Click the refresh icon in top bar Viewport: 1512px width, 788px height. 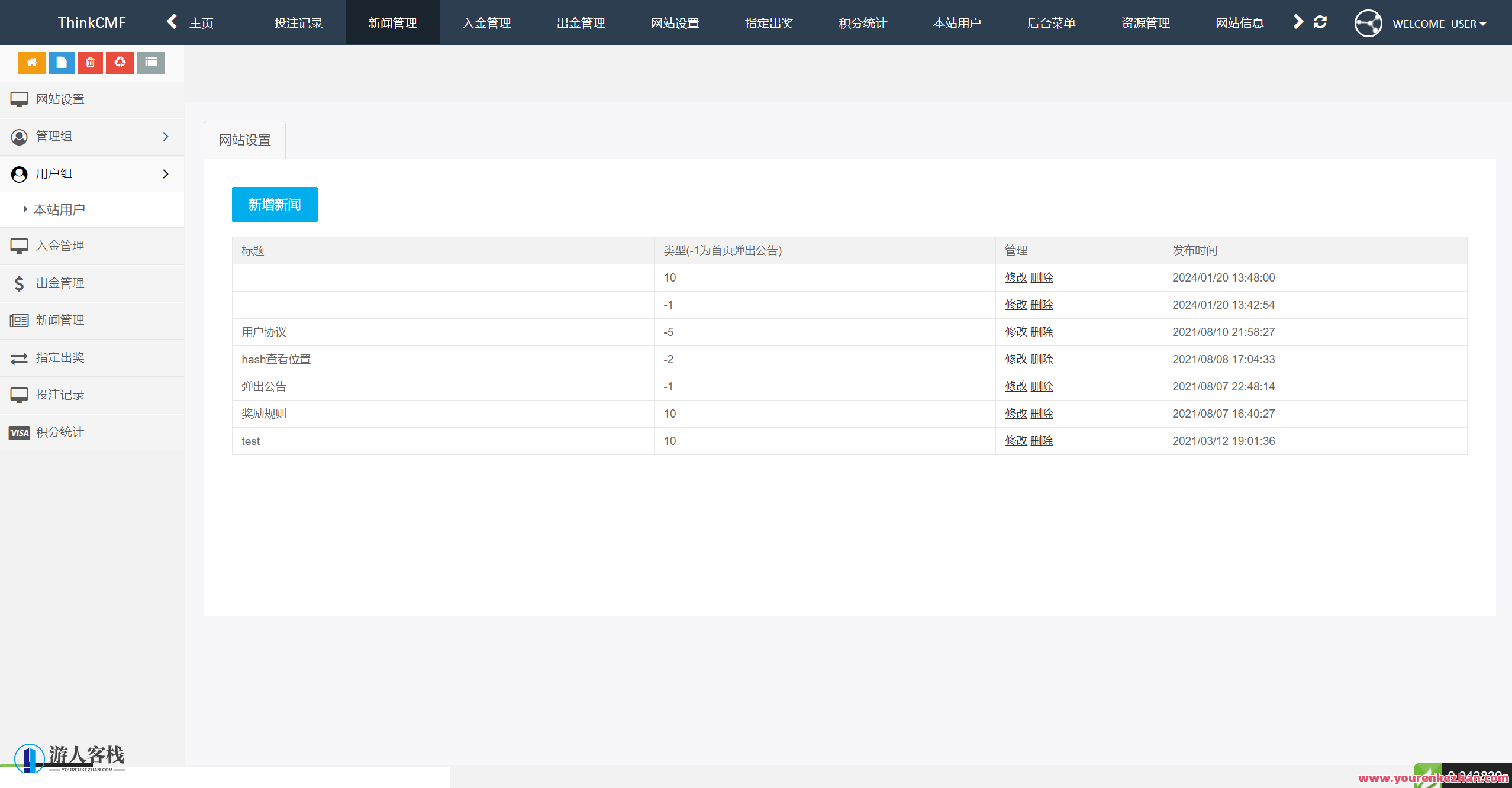coord(1320,22)
